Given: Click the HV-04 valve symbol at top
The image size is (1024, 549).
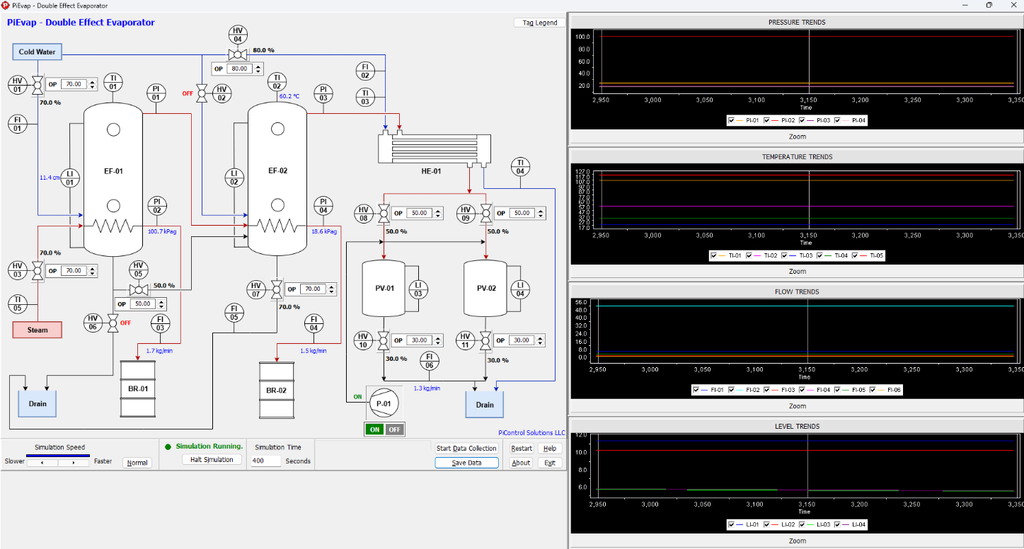Looking at the screenshot, I should (x=238, y=54).
